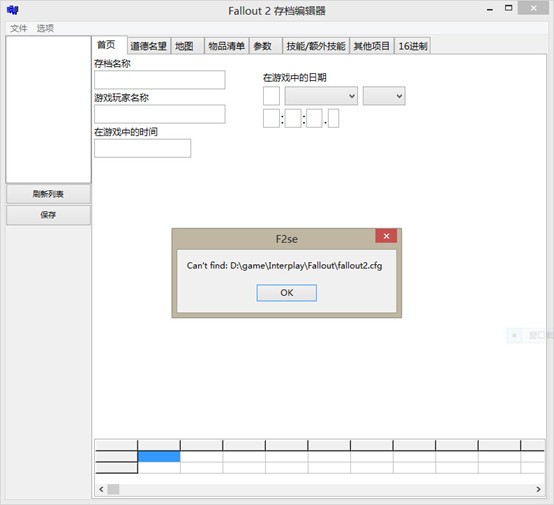The image size is (554, 505).
Task: Open the 物品清单 tab
Action: 226,46
